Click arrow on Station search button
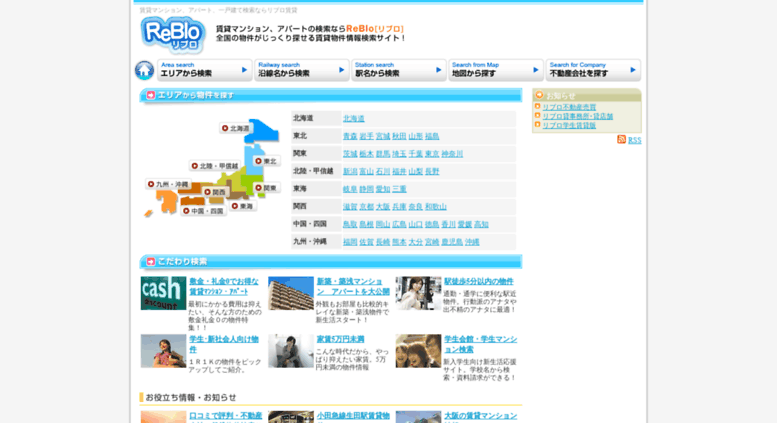This screenshot has height=423, width=777. 439,70
